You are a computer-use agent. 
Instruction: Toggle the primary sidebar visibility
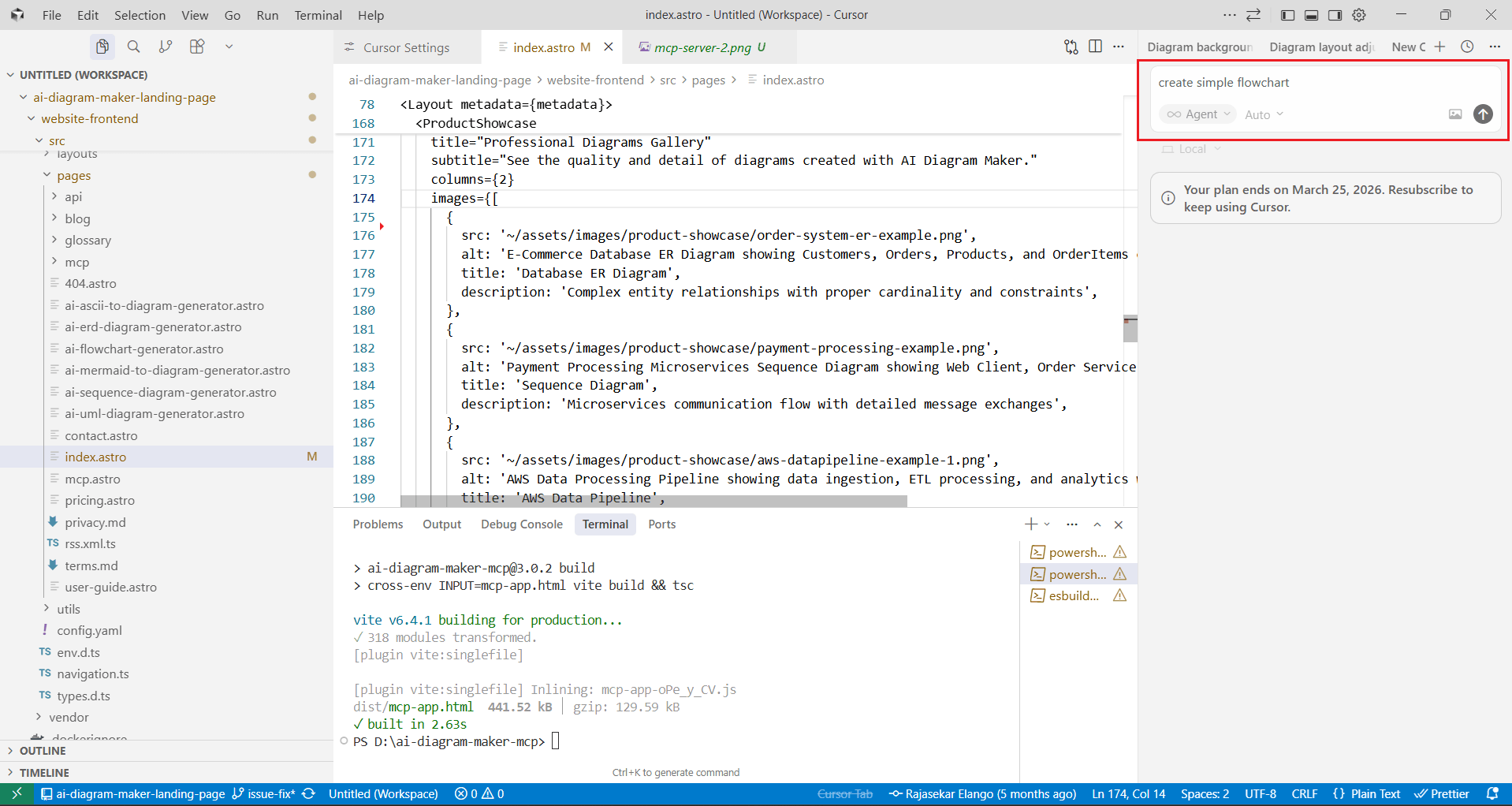1287,15
